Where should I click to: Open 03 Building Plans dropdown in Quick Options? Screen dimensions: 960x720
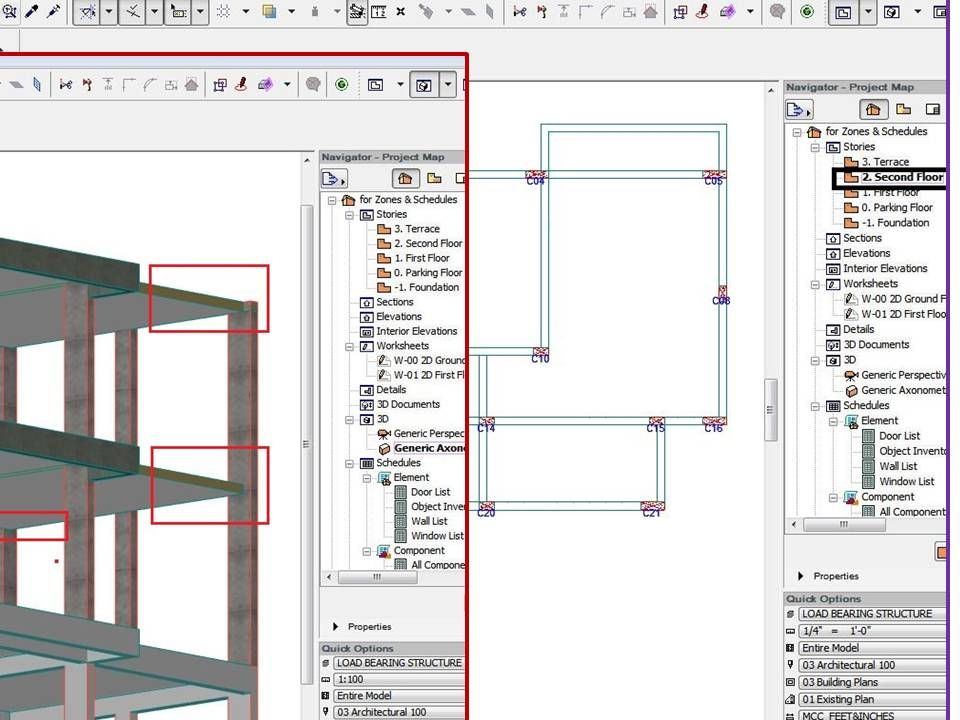[872, 682]
